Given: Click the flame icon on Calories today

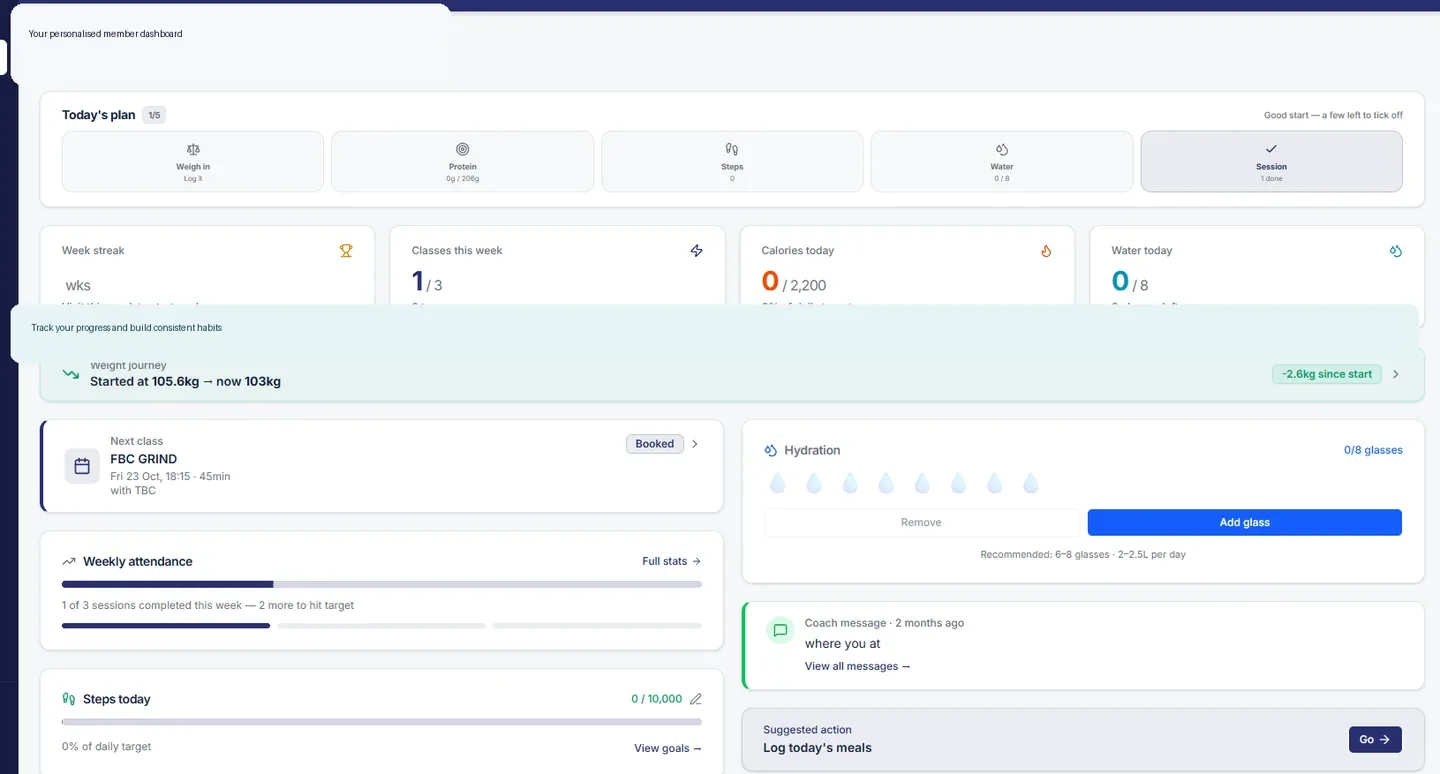Looking at the screenshot, I should point(1046,251).
